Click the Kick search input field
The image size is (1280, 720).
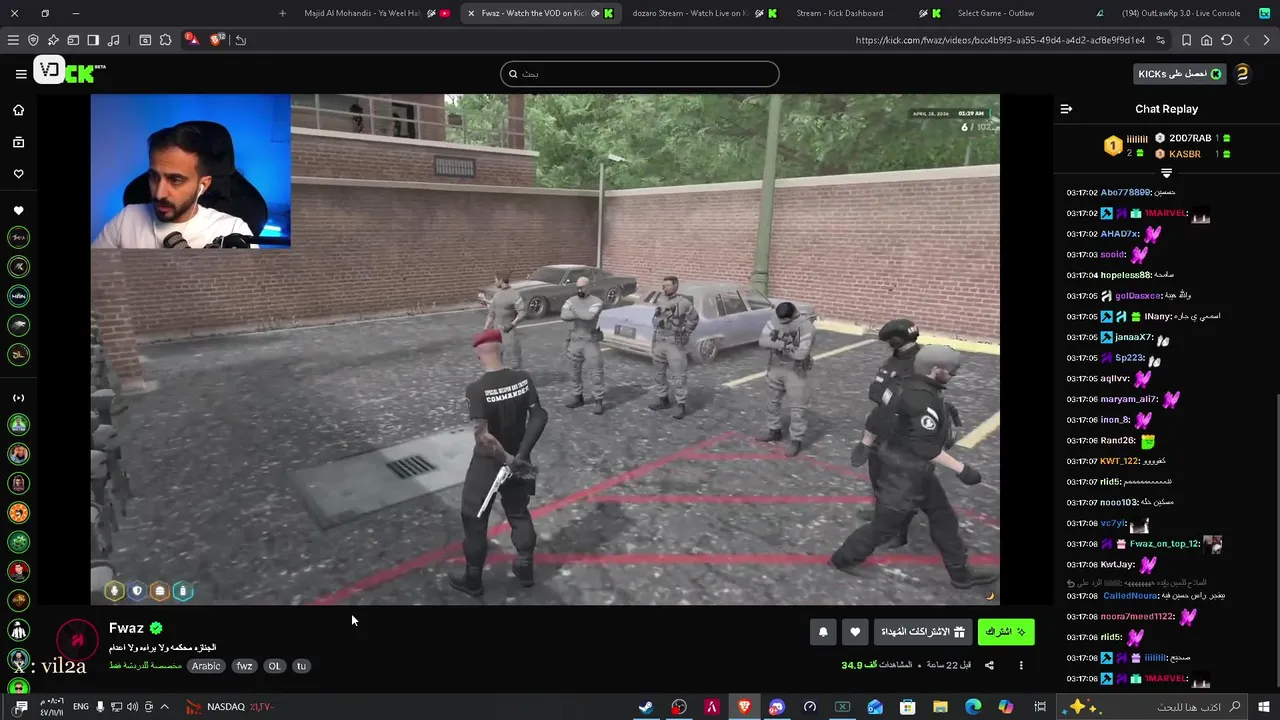639,74
